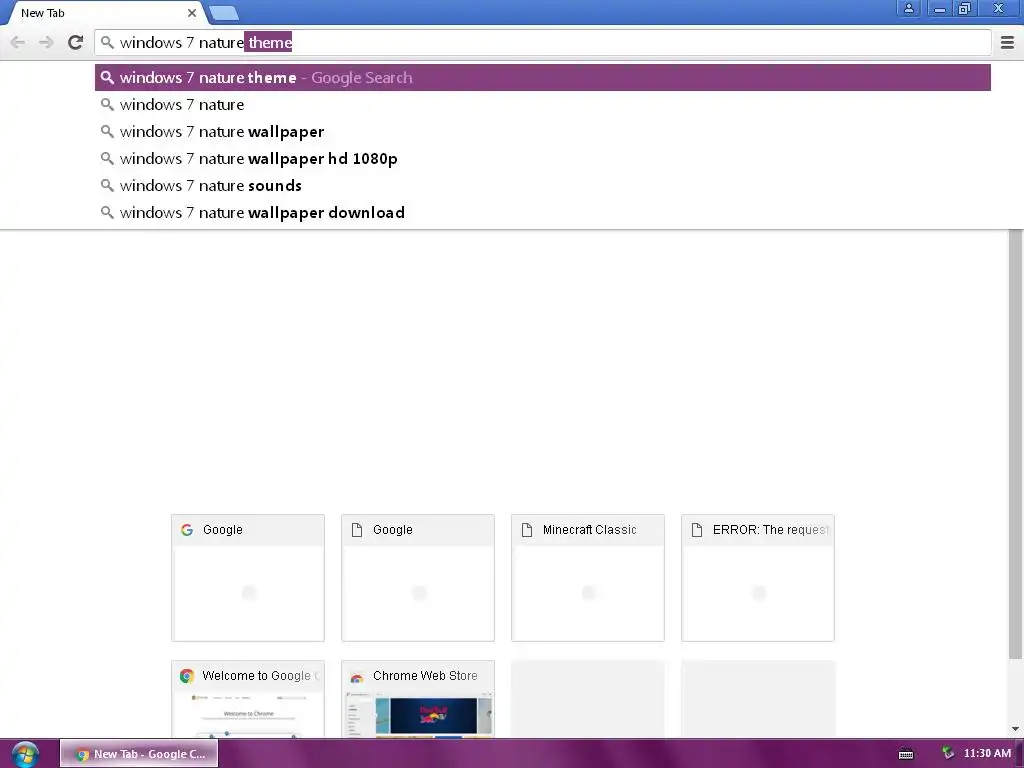Screen dimensions: 1024x768
Task: Choose 'windows 7 nature theme - Google Search' suggestion
Action: (x=543, y=78)
